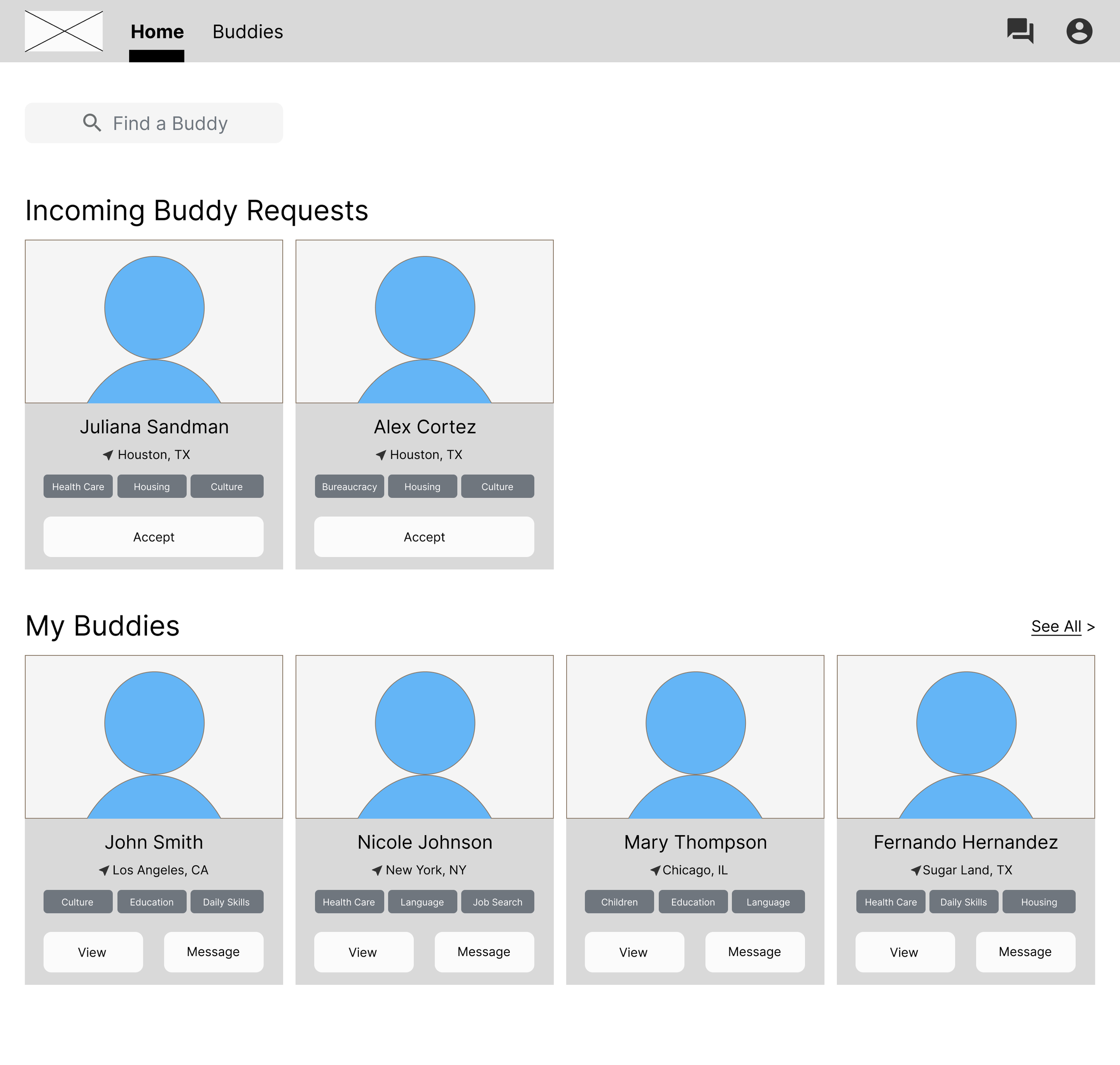This screenshot has height=1065, width=1120.
Task: Accept Juliana Sandman's buddy request
Action: [x=153, y=536]
